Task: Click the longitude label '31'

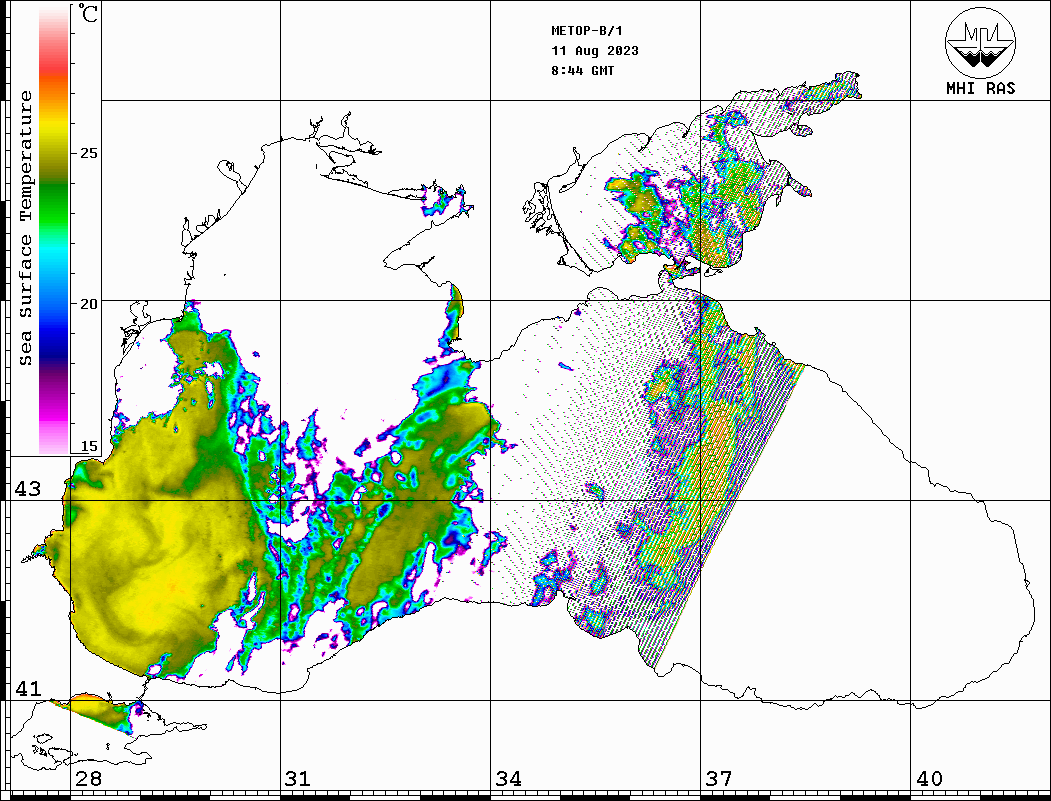Action: 298,778
